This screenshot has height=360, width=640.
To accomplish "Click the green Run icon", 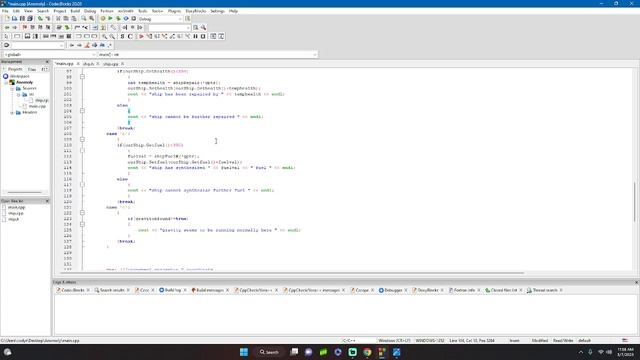I will coord(110,19).
